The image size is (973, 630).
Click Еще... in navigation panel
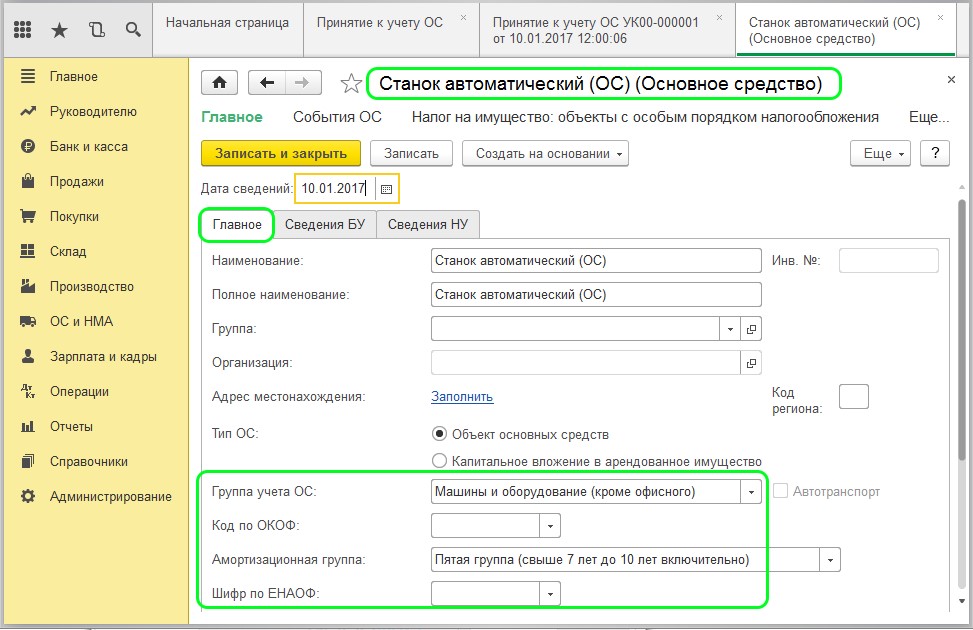click(x=929, y=117)
